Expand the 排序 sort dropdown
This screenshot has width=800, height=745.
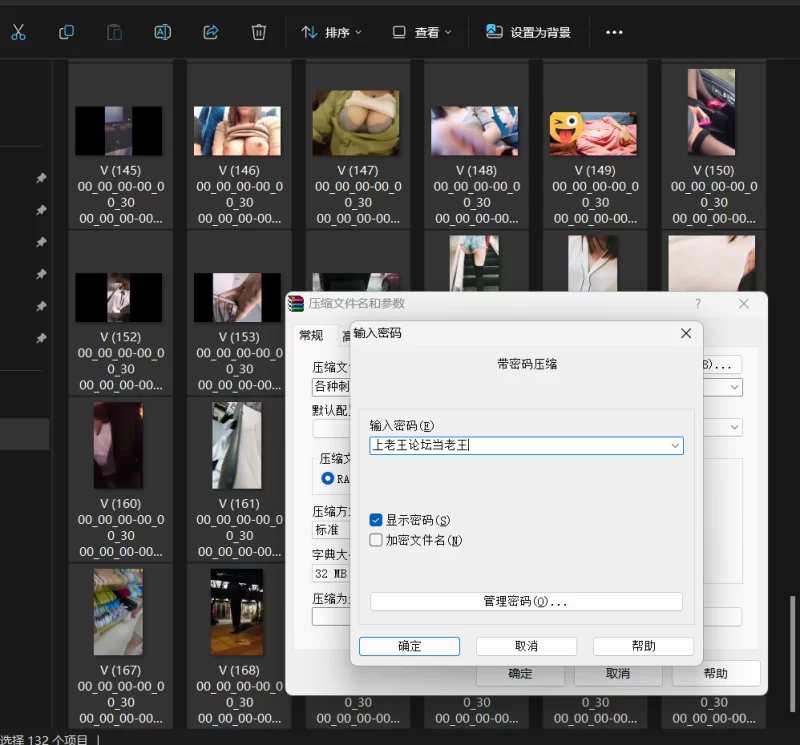(x=332, y=32)
